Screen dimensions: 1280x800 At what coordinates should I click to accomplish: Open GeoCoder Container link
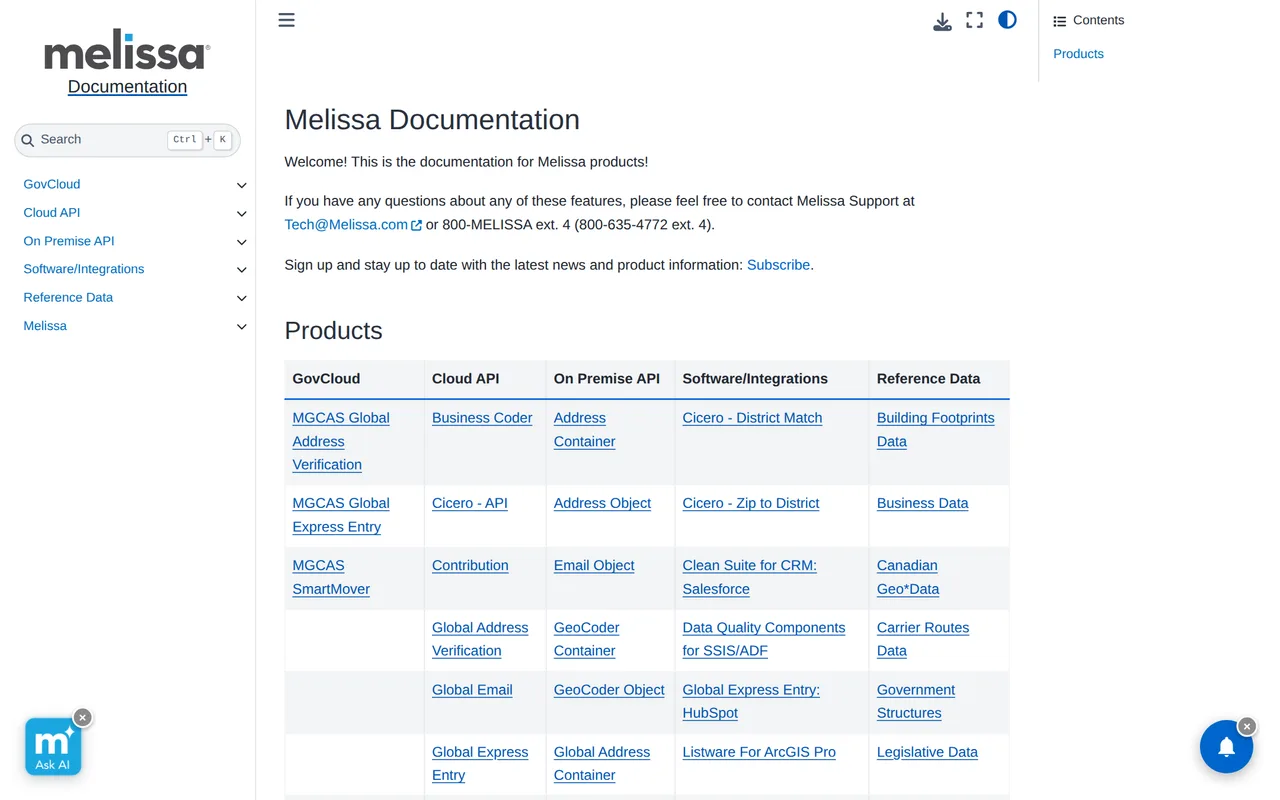(x=587, y=639)
